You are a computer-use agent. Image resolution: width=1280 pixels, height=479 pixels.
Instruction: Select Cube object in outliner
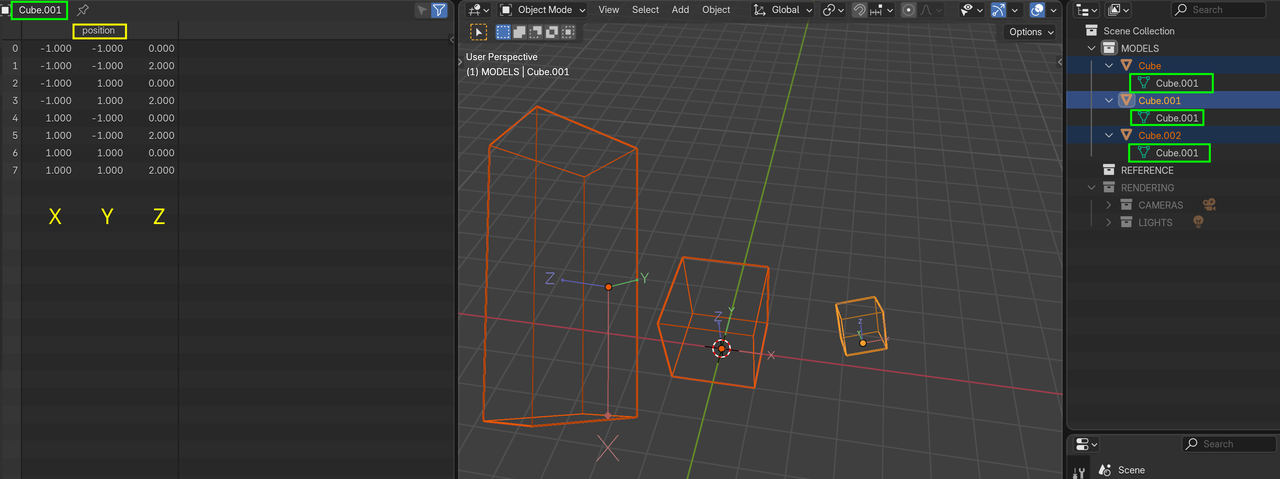(x=1150, y=66)
